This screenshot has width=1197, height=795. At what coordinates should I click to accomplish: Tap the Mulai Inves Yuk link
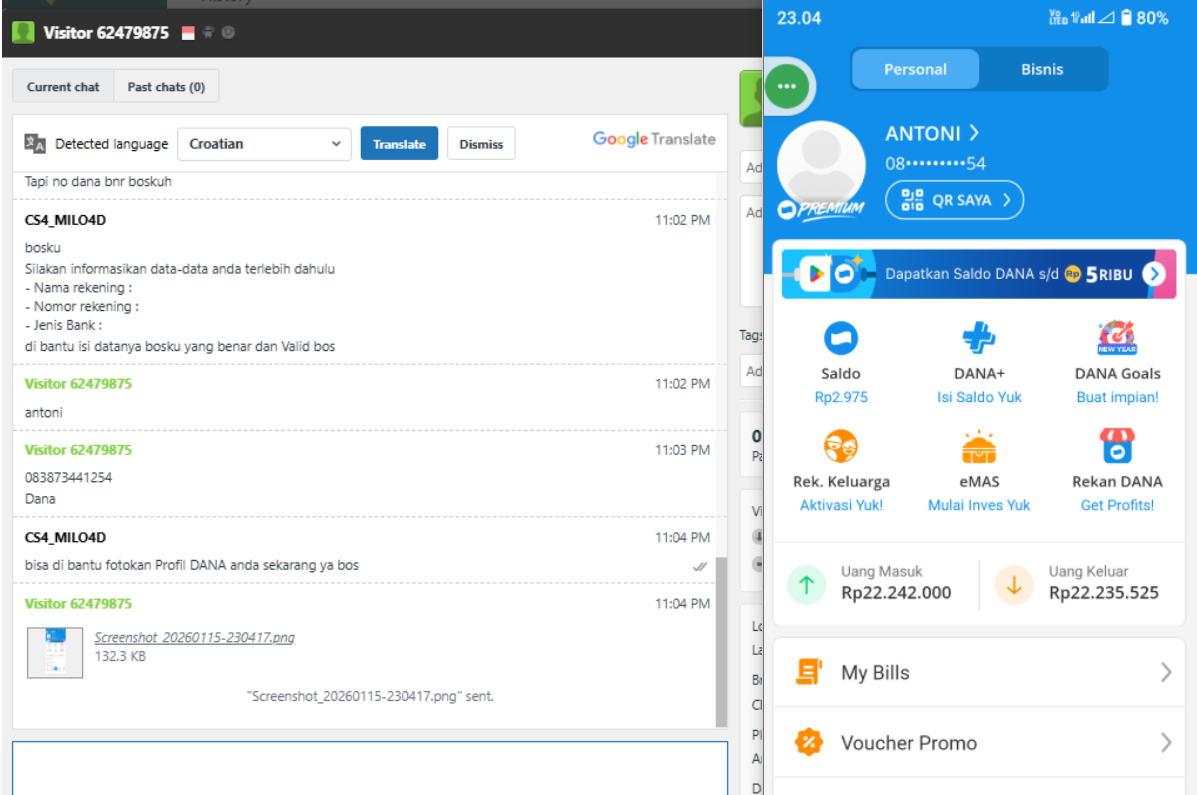[979, 505]
